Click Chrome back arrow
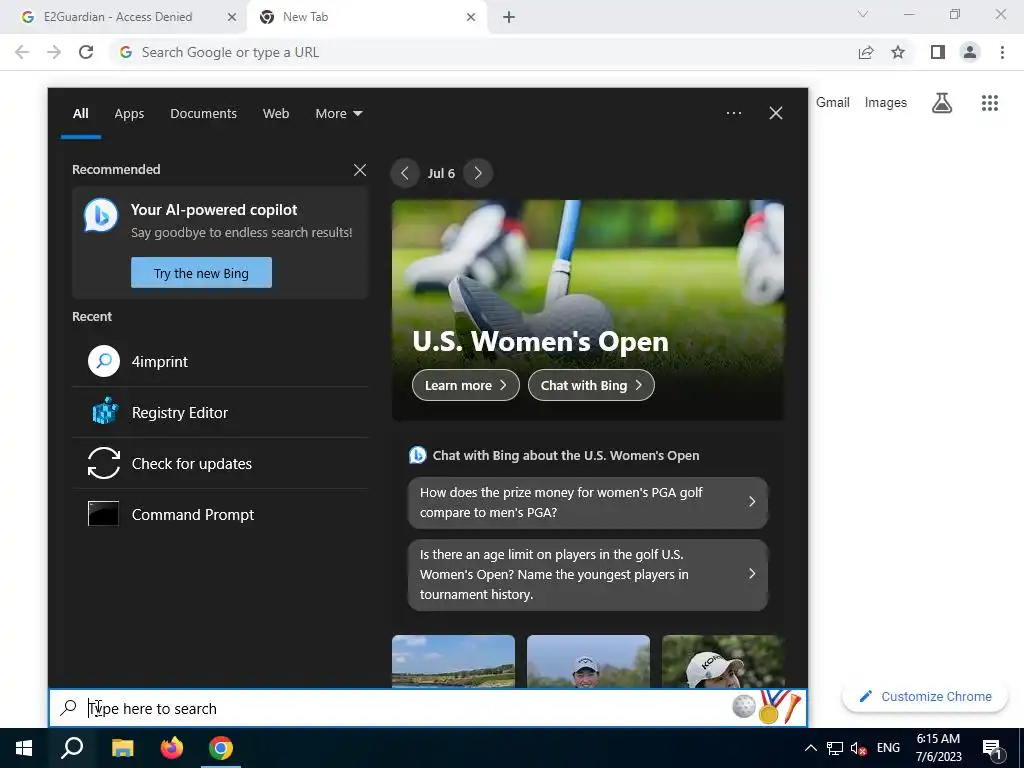Viewport: 1024px width, 768px height. tap(22, 52)
